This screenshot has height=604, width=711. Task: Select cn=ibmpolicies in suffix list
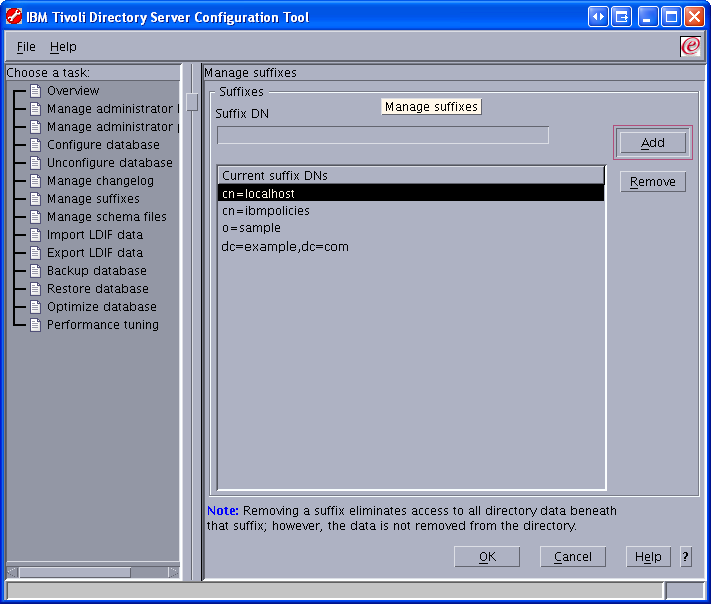tap(411, 211)
